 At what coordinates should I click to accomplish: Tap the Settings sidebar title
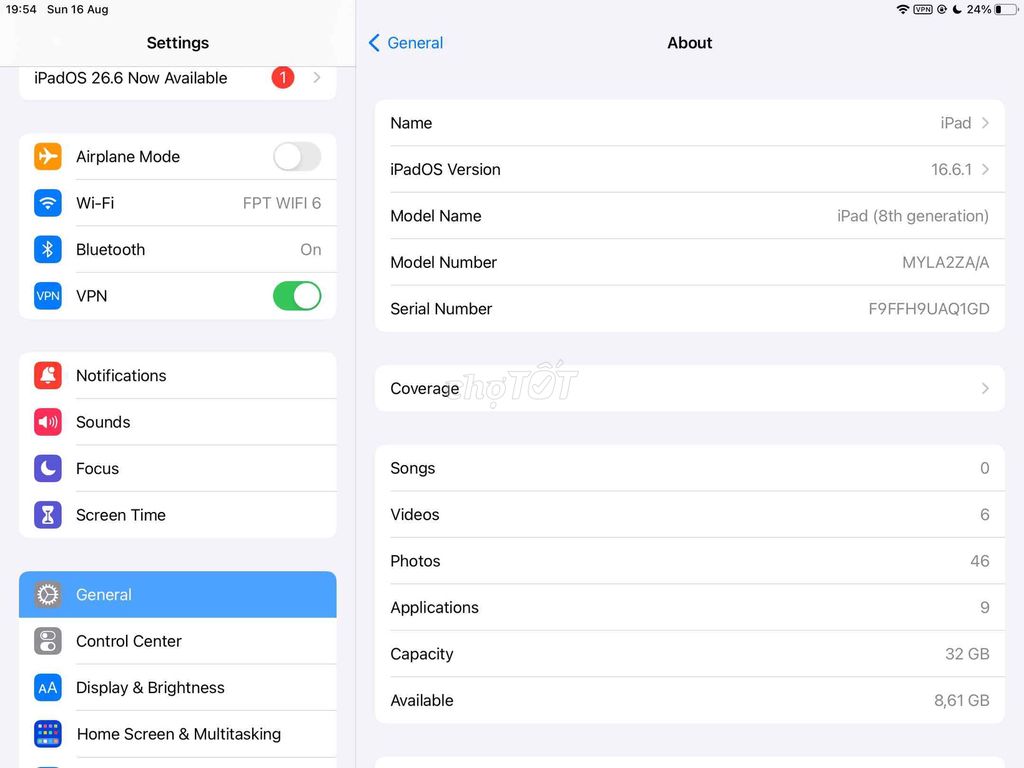click(178, 43)
